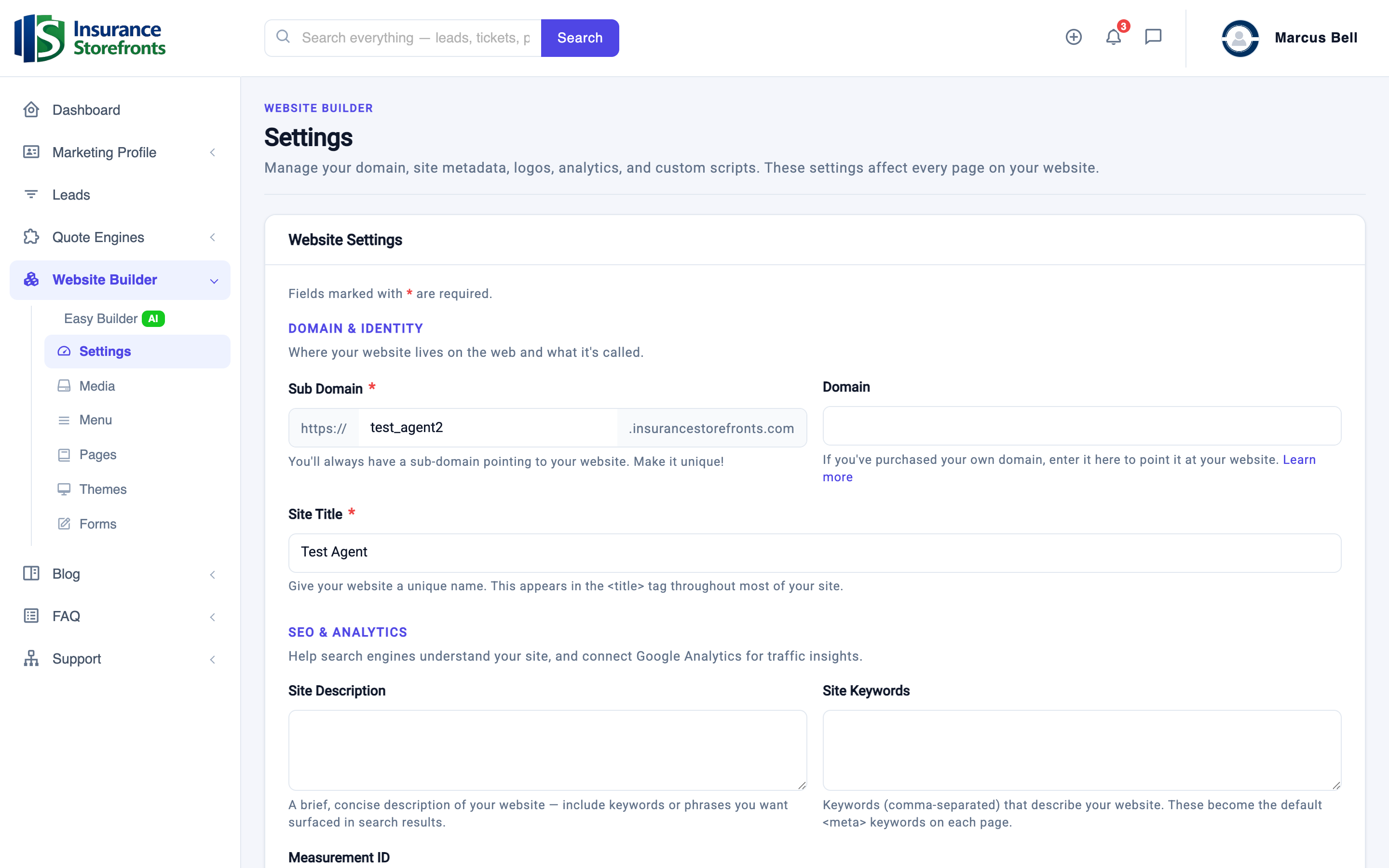Click the Site Keywords textarea
The height and width of the screenshot is (868, 1389).
pos(1081,750)
